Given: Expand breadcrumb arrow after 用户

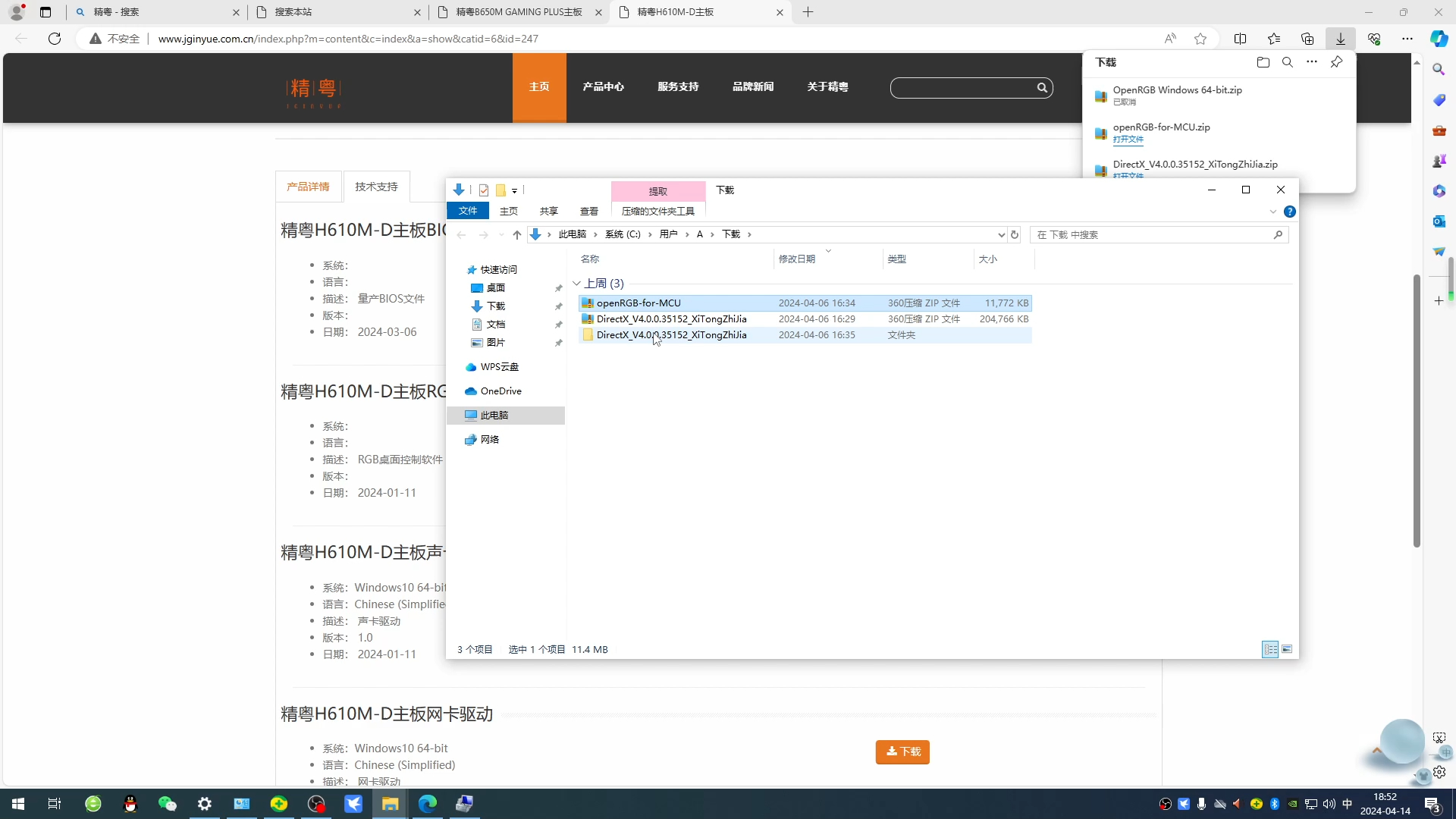Looking at the screenshot, I should click(688, 235).
